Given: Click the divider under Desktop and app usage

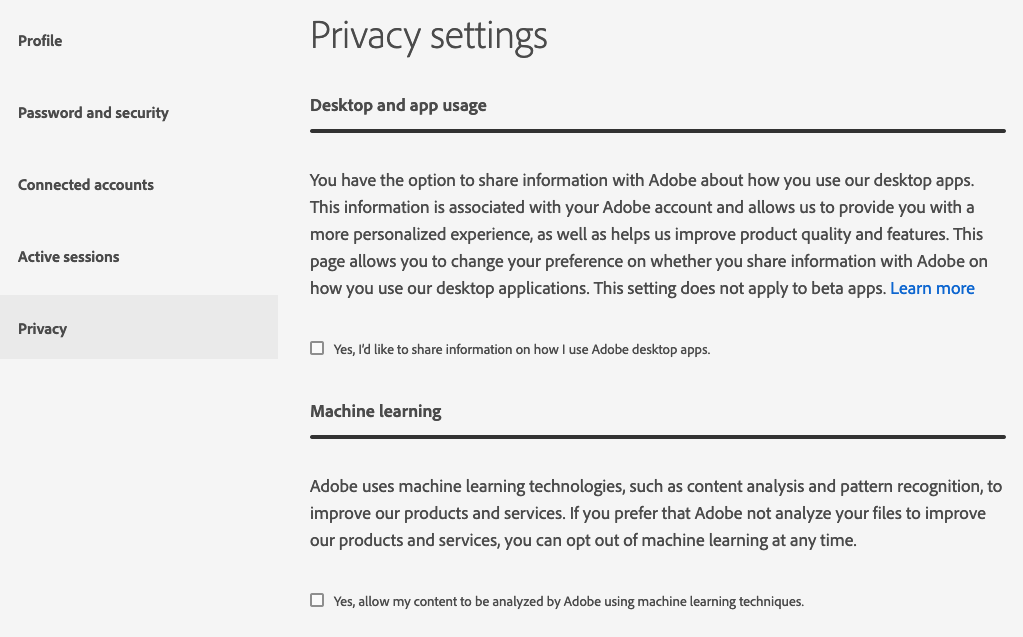Looking at the screenshot, I should (657, 131).
